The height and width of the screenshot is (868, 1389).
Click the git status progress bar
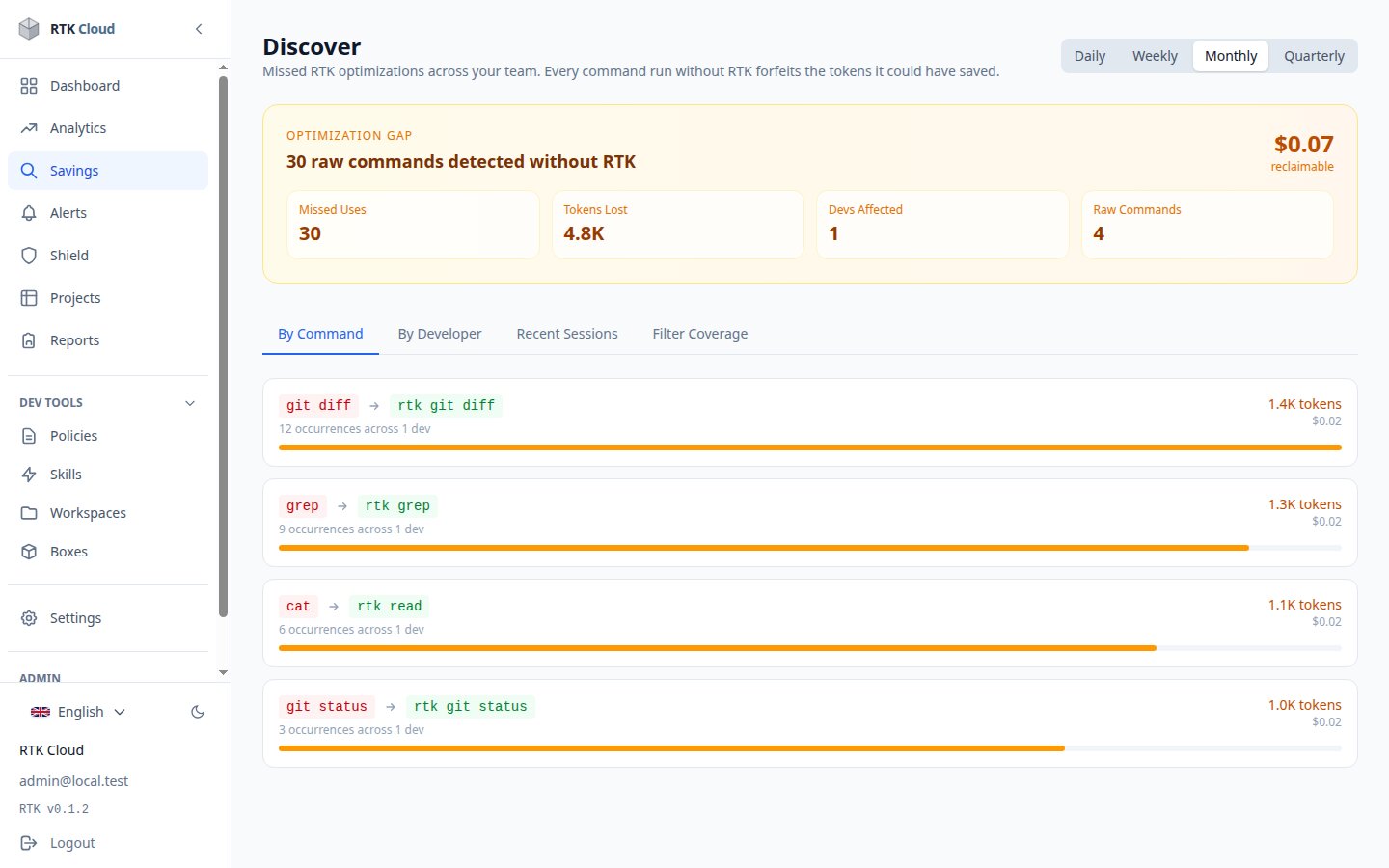coord(810,748)
